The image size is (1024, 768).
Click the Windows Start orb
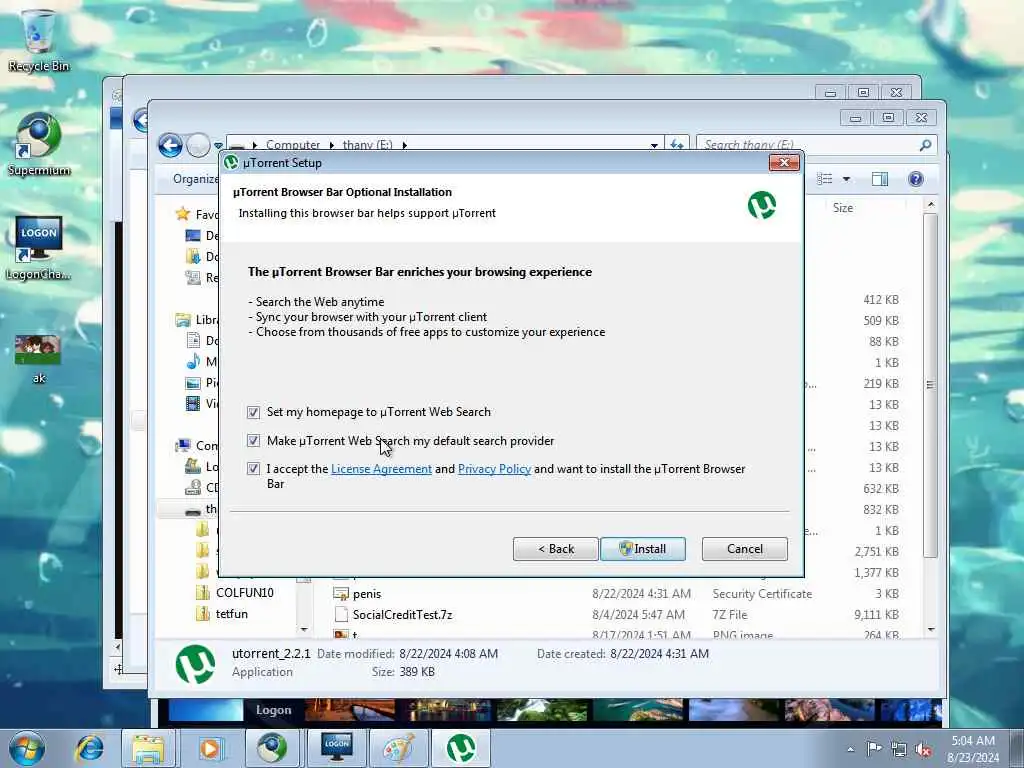point(27,748)
